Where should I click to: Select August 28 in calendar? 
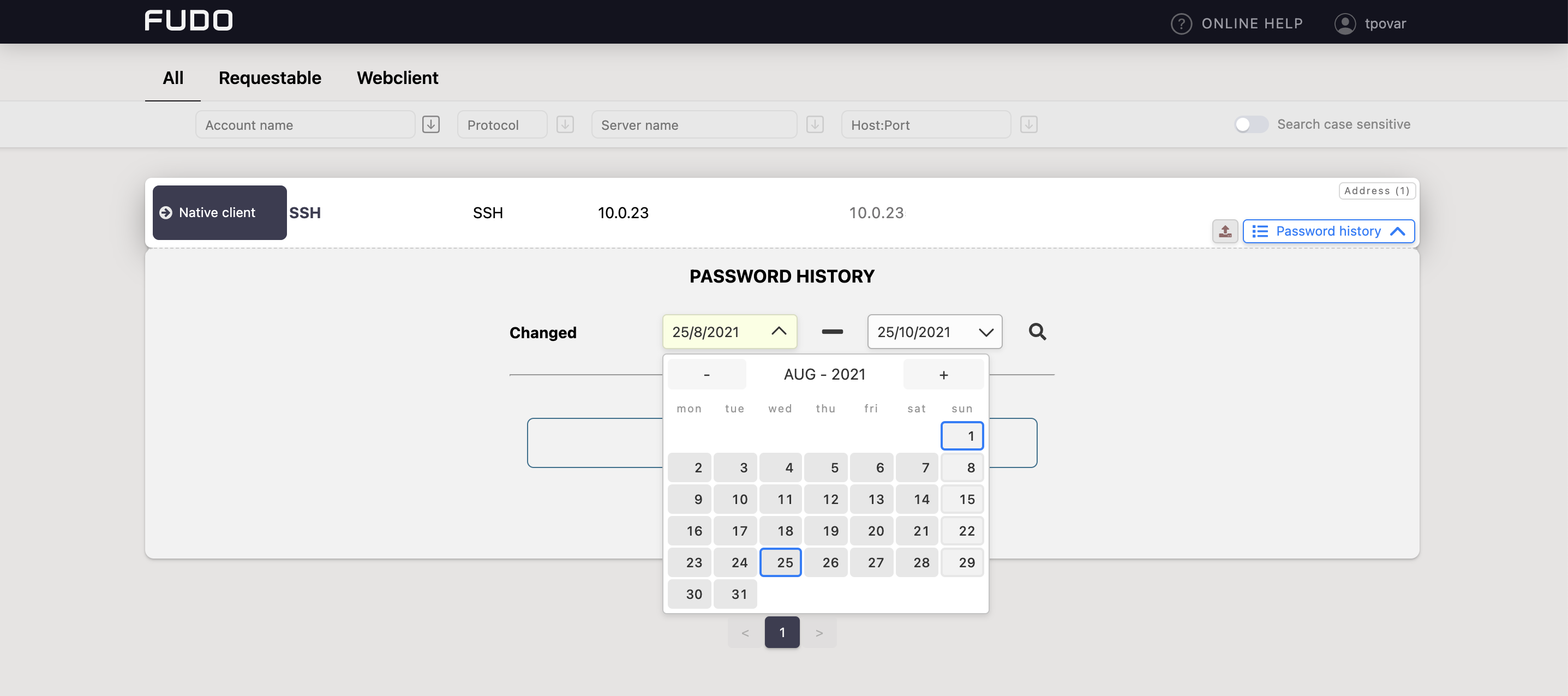(917, 562)
